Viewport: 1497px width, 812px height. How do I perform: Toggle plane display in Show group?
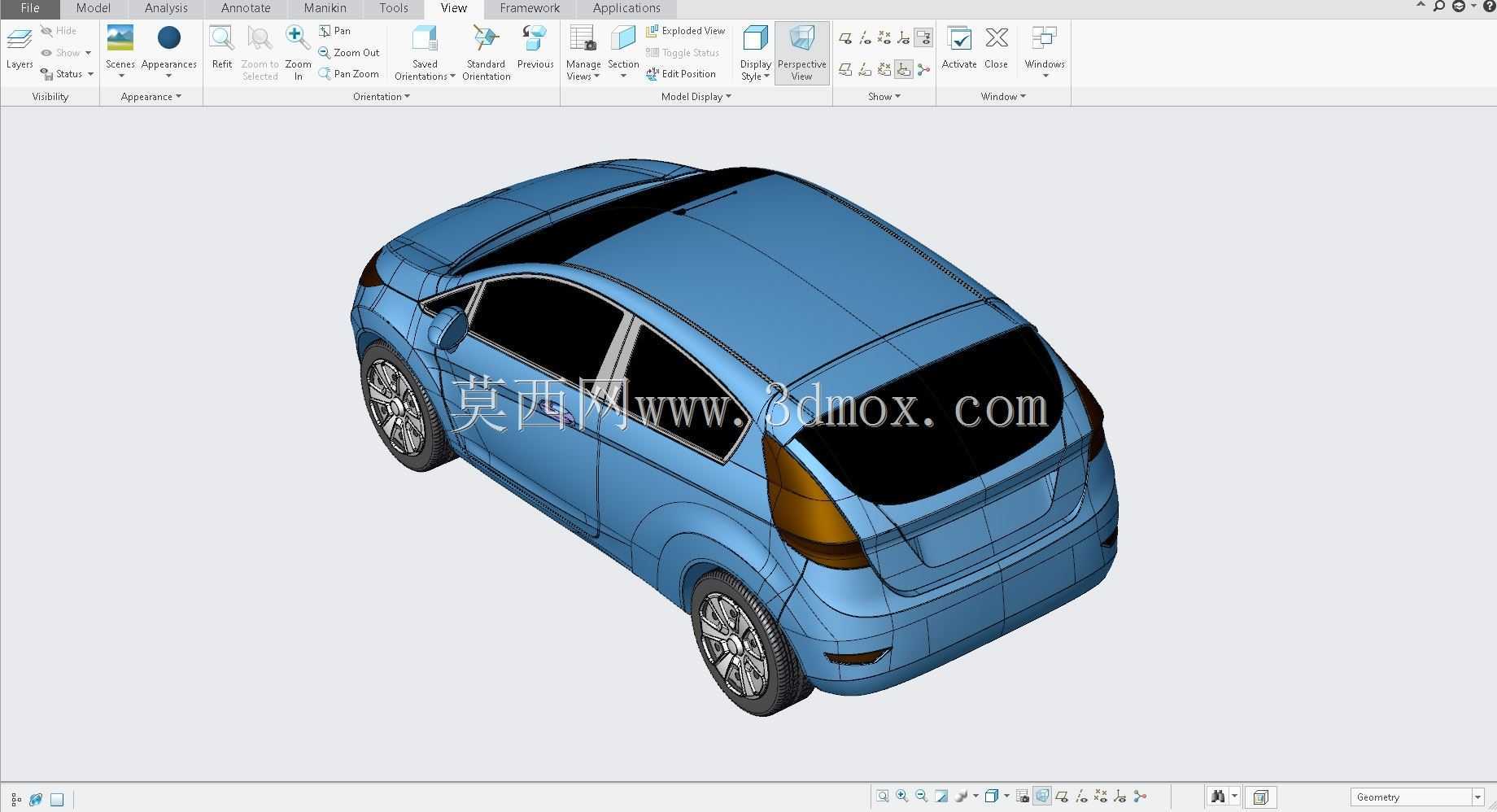coord(845,37)
